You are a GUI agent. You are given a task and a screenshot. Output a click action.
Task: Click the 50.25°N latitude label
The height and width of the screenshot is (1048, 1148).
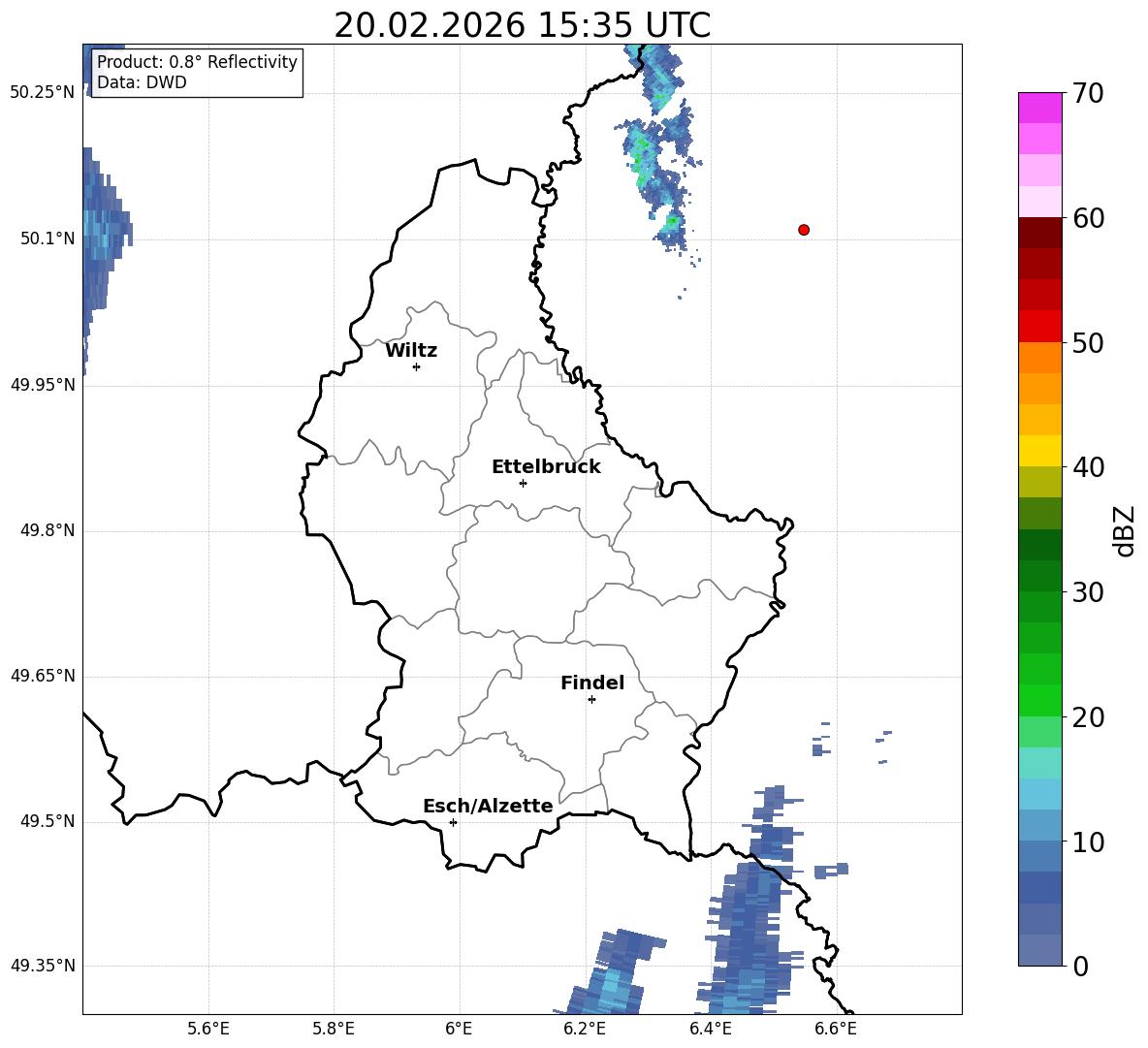tap(43, 92)
